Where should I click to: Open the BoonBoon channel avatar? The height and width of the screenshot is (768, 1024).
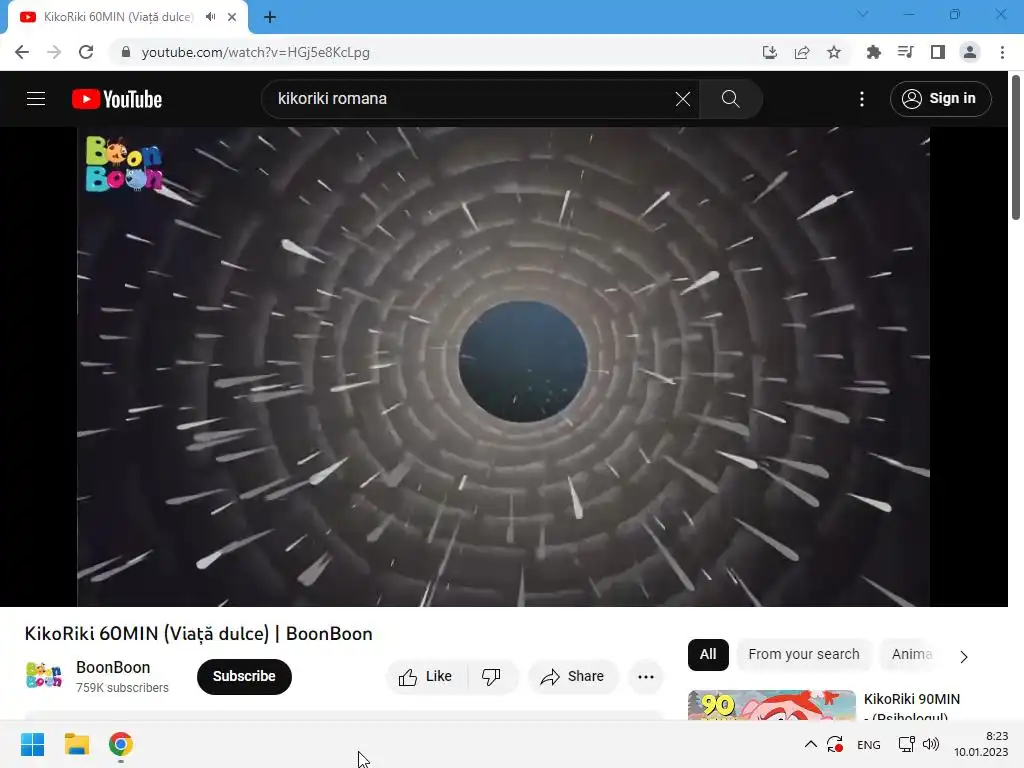(44, 675)
